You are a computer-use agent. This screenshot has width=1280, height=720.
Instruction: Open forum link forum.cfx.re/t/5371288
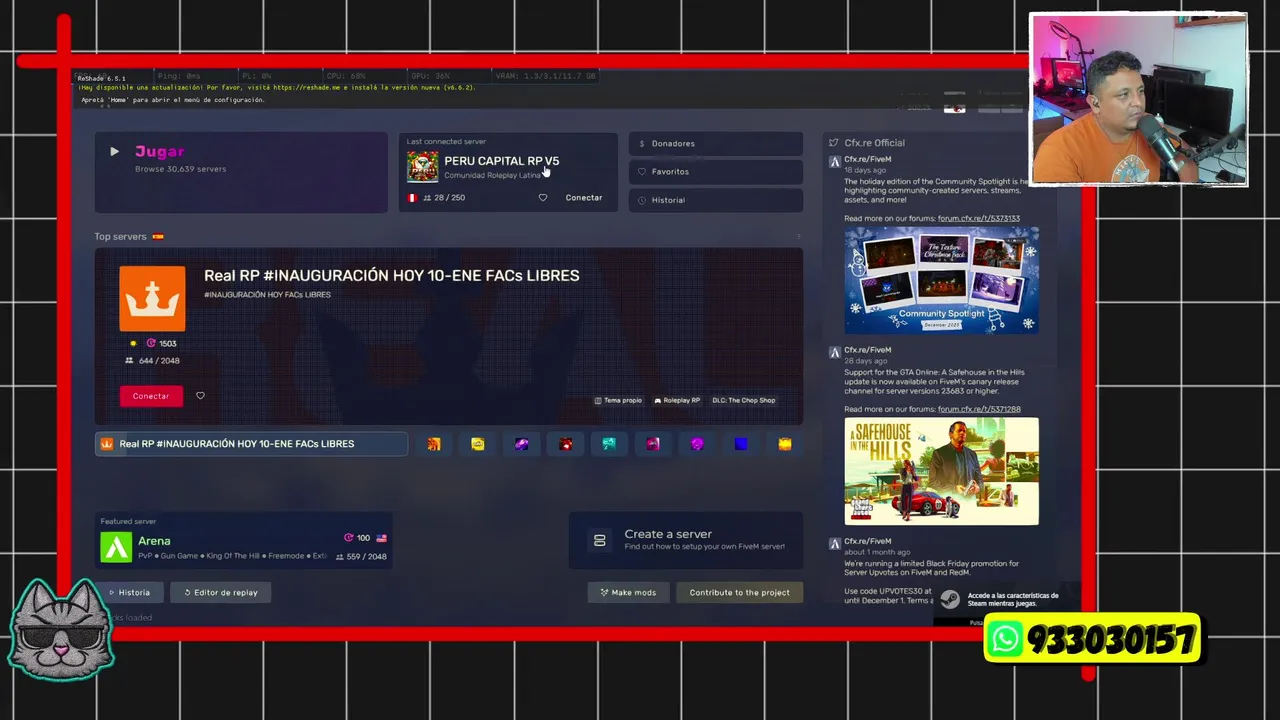point(979,409)
